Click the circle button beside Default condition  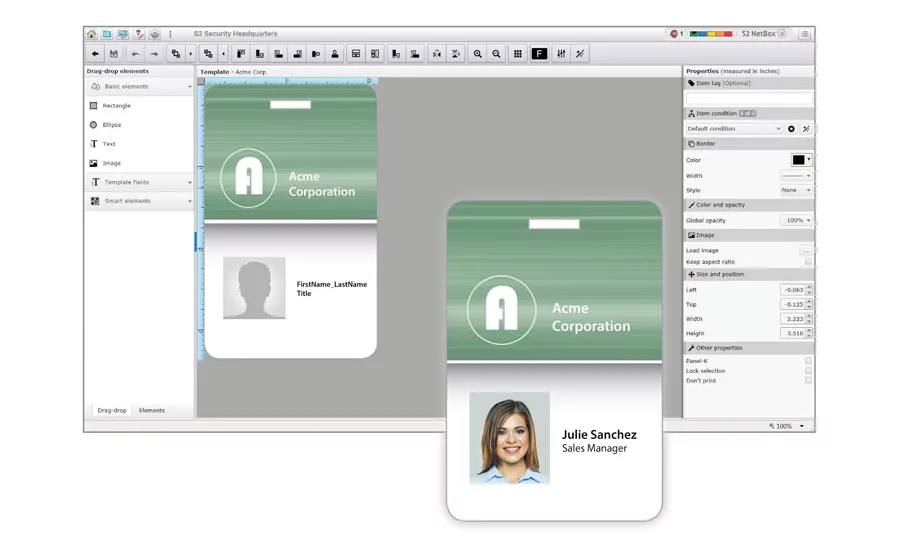(792, 129)
